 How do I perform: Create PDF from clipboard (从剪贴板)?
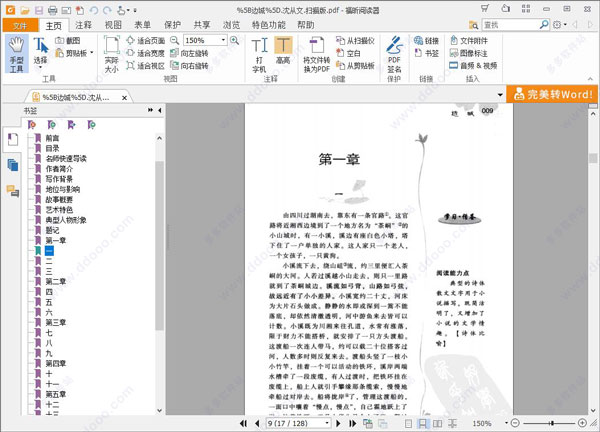coord(355,66)
